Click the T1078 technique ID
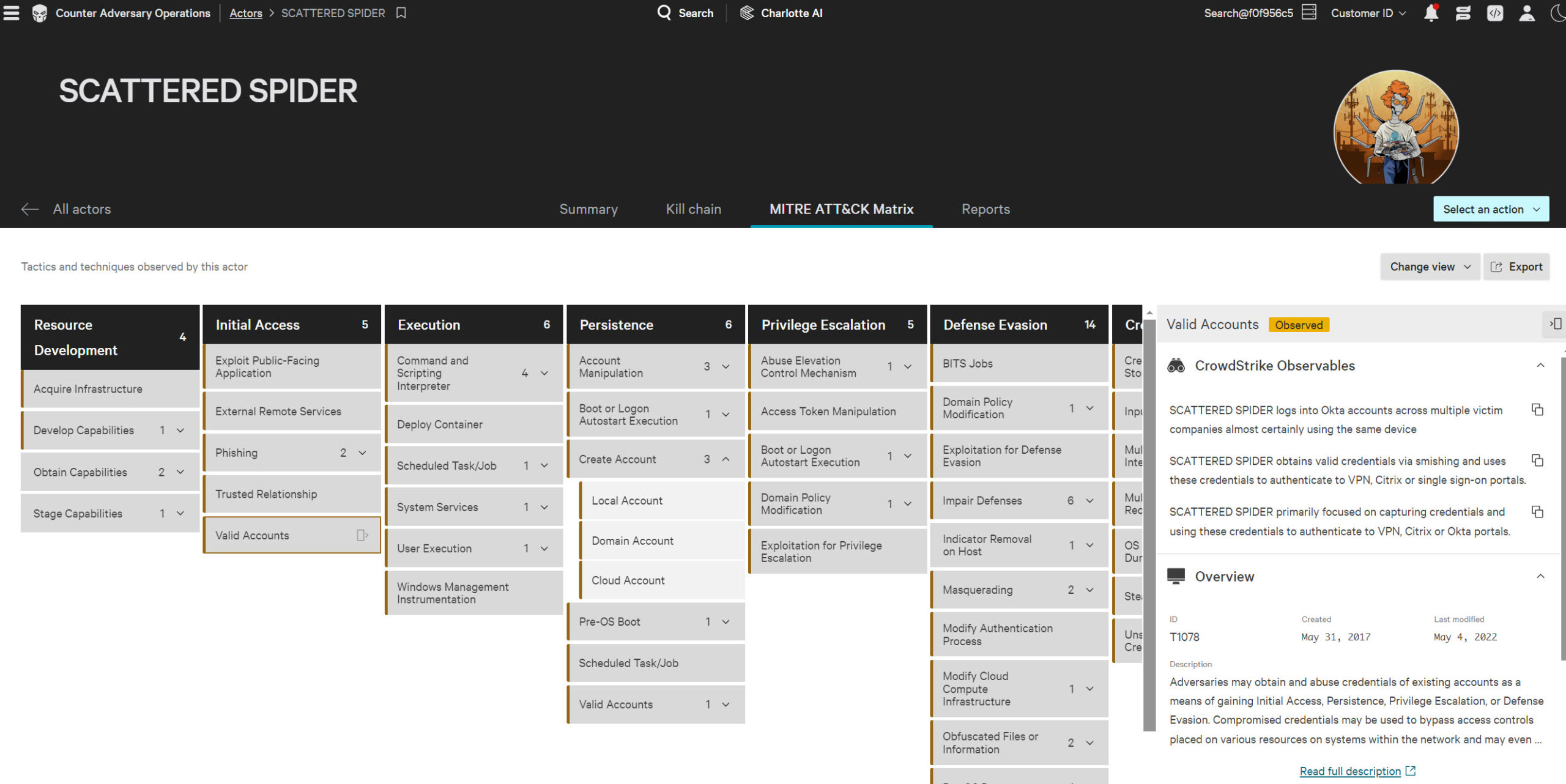Screen dimensions: 1566x784 [1184, 637]
